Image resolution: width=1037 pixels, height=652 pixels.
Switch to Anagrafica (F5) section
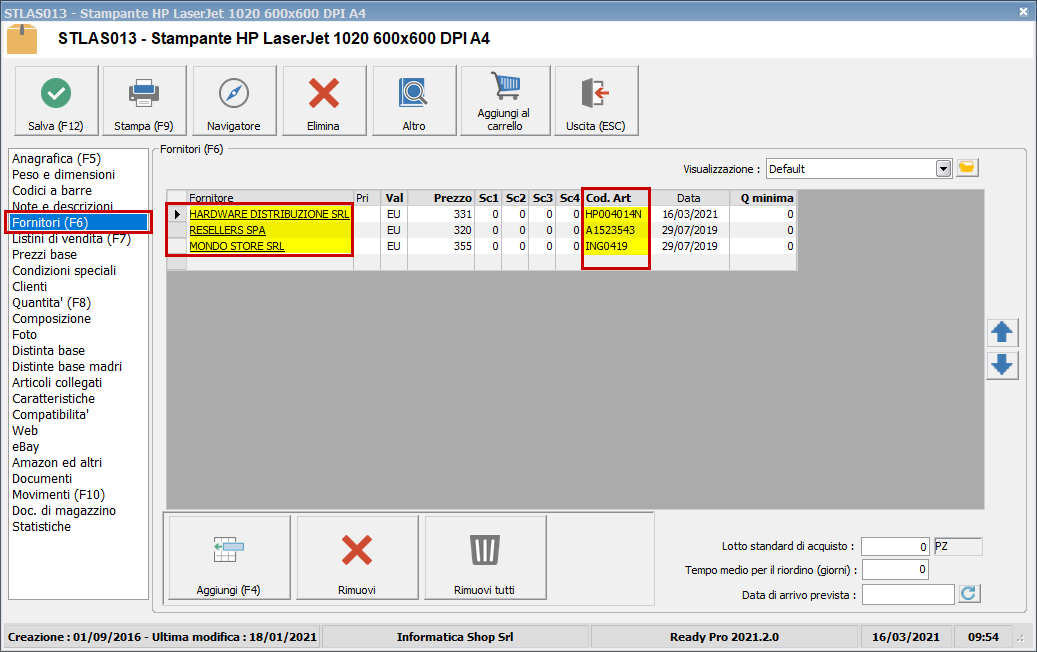pos(56,158)
